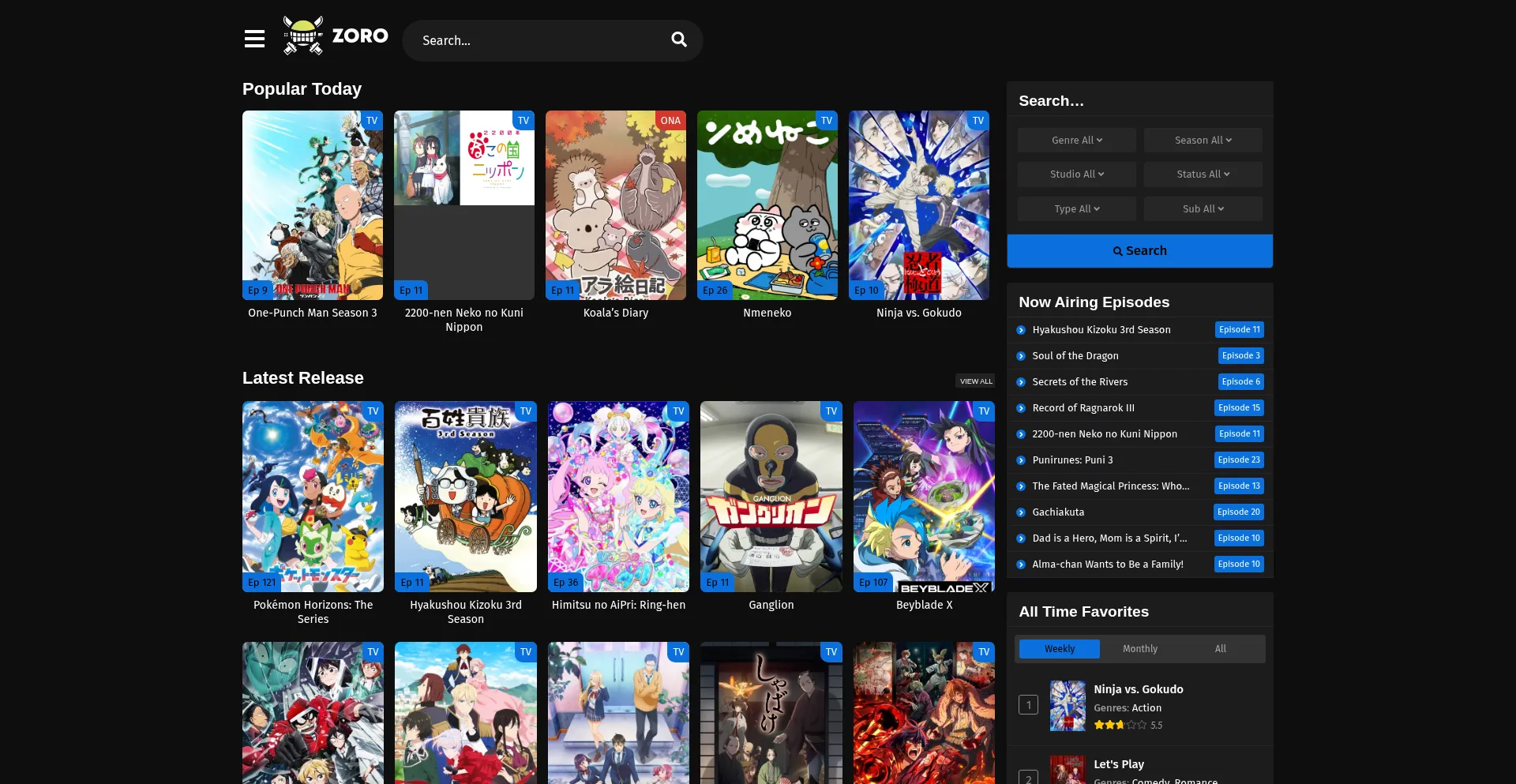Open the Status All filter
The image size is (1516, 784).
coord(1203,174)
